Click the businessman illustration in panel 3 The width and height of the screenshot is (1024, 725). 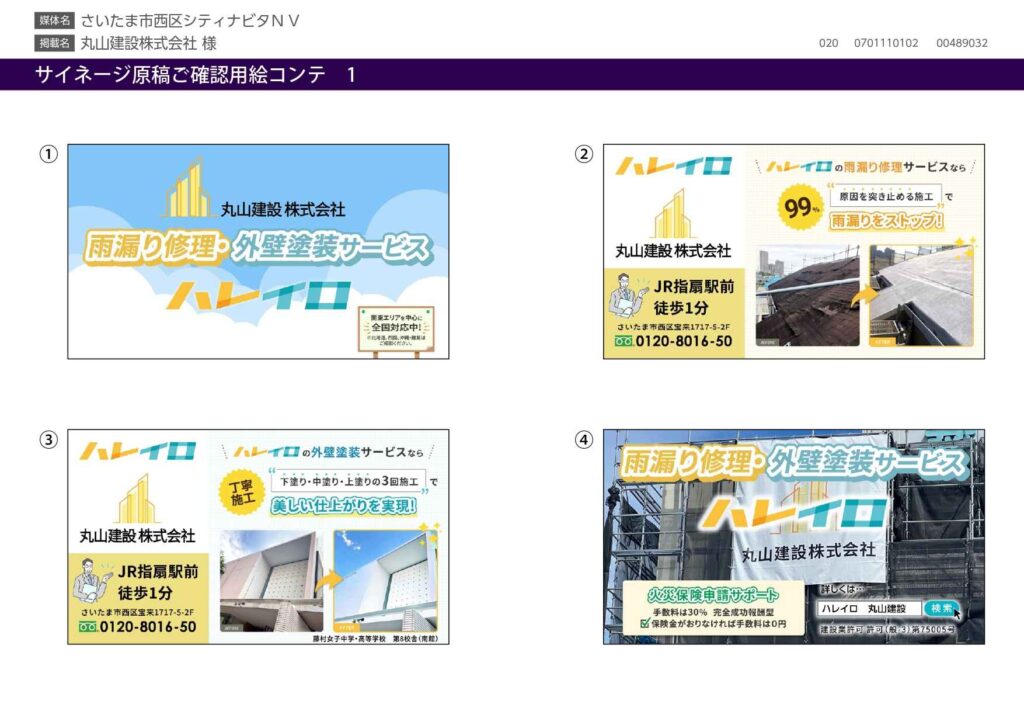coord(92,578)
